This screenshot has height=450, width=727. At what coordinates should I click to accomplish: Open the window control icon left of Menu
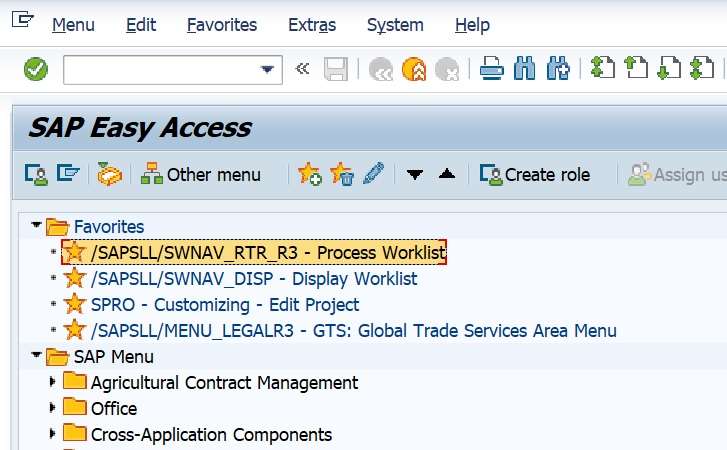point(22,20)
